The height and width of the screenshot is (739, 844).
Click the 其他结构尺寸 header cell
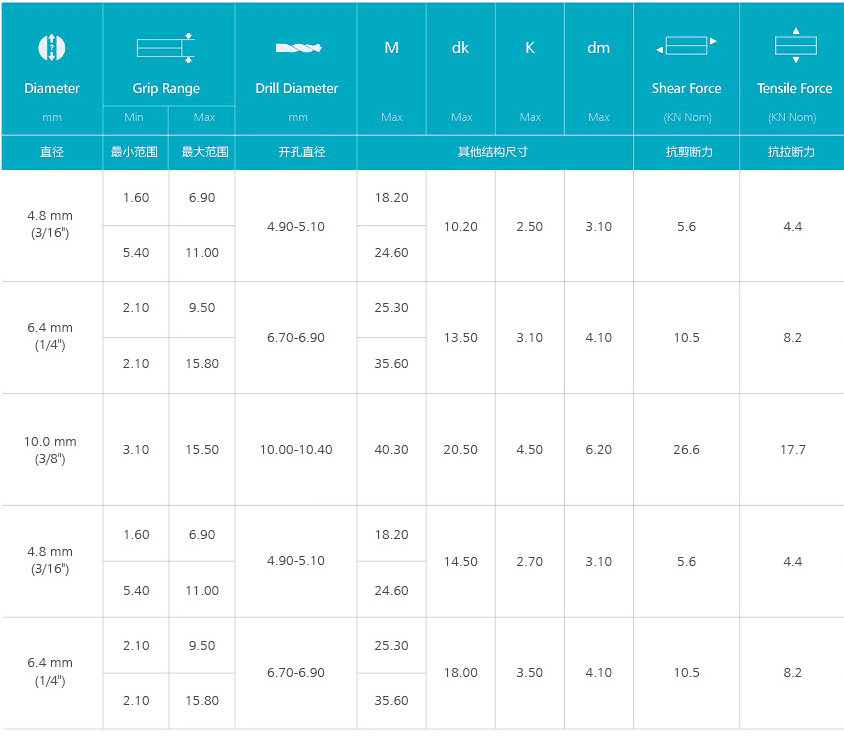click(495, 152)
